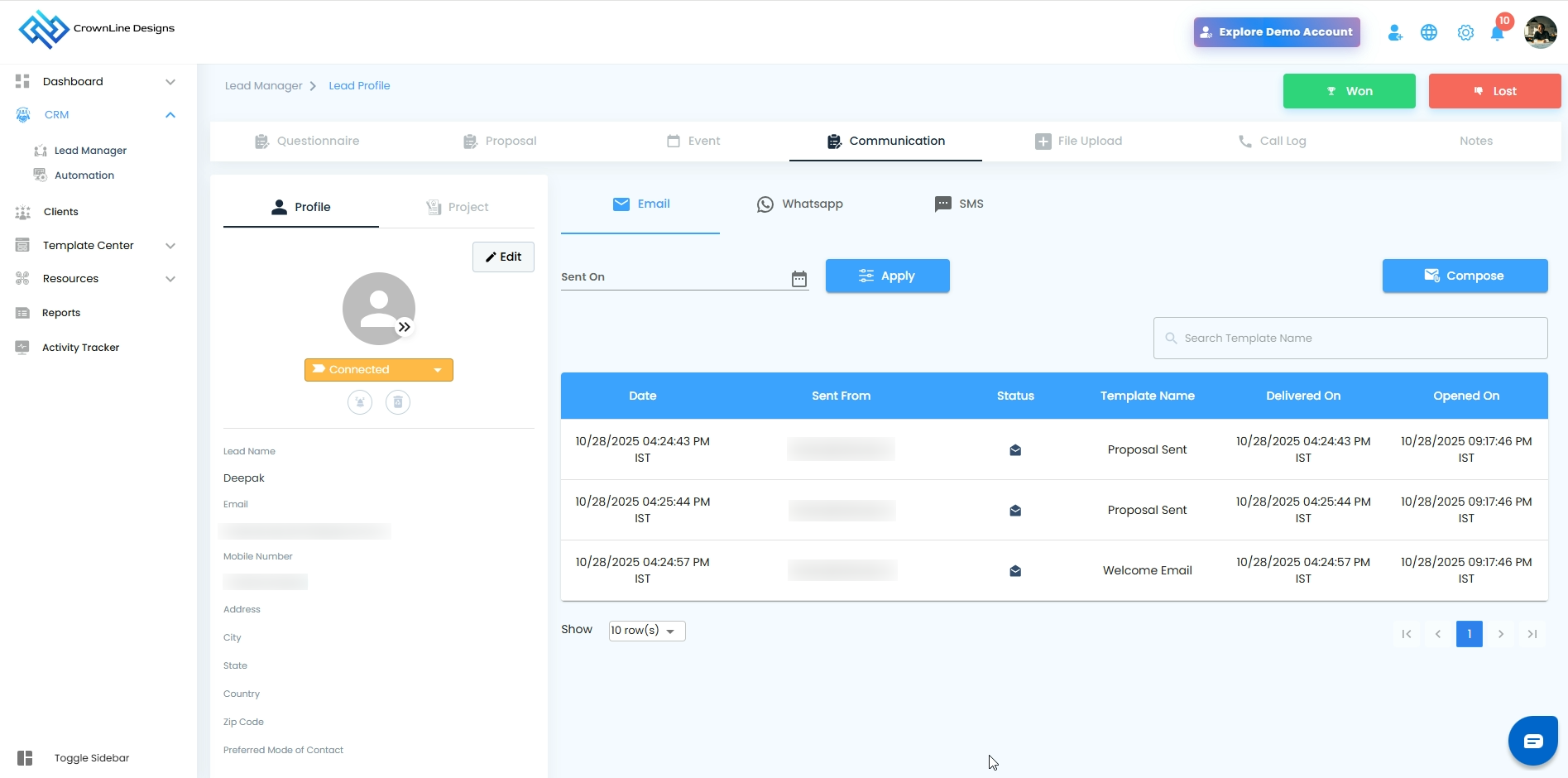1568x778 pixels.
Task: Open Activity Tracker in the sidebar
Action: click(x=80, y=348)
